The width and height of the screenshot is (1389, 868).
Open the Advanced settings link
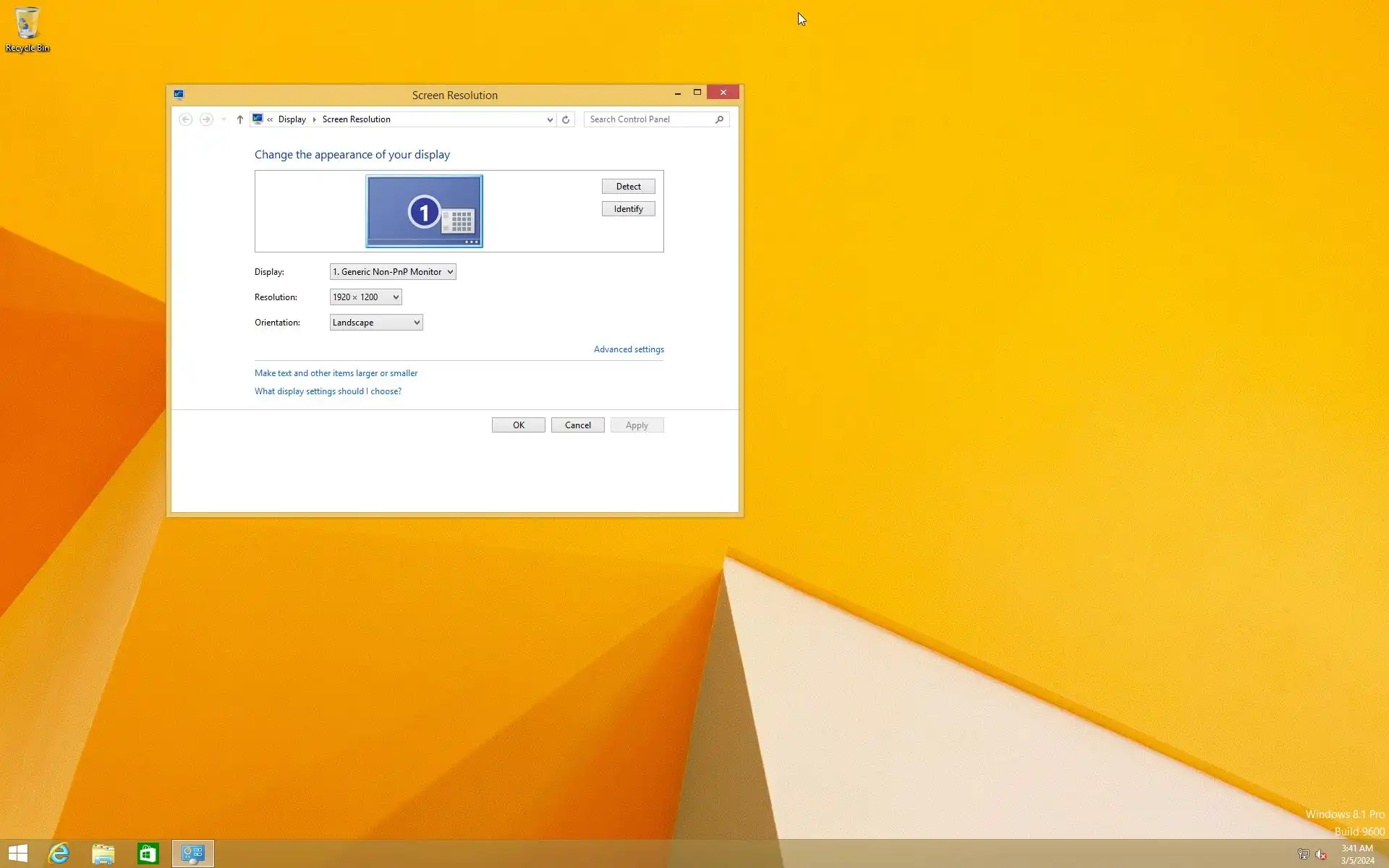(x=629, y=349)
